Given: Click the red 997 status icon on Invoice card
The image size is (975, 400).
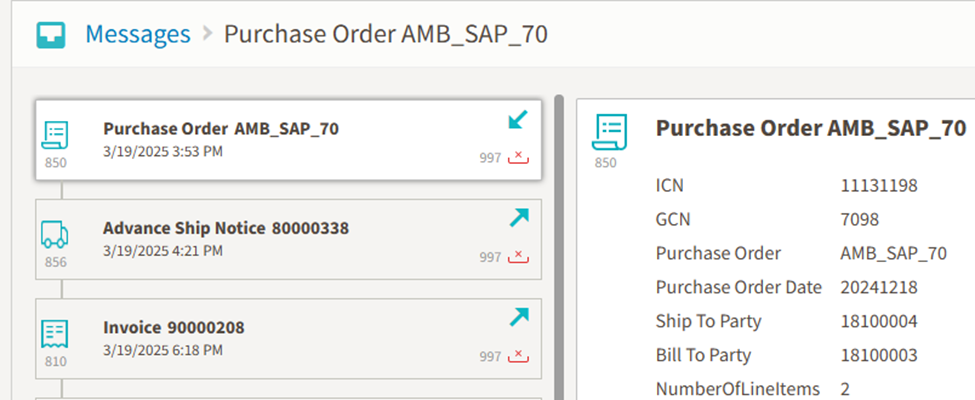Looking at the screenshot, I should coord(518,356).
